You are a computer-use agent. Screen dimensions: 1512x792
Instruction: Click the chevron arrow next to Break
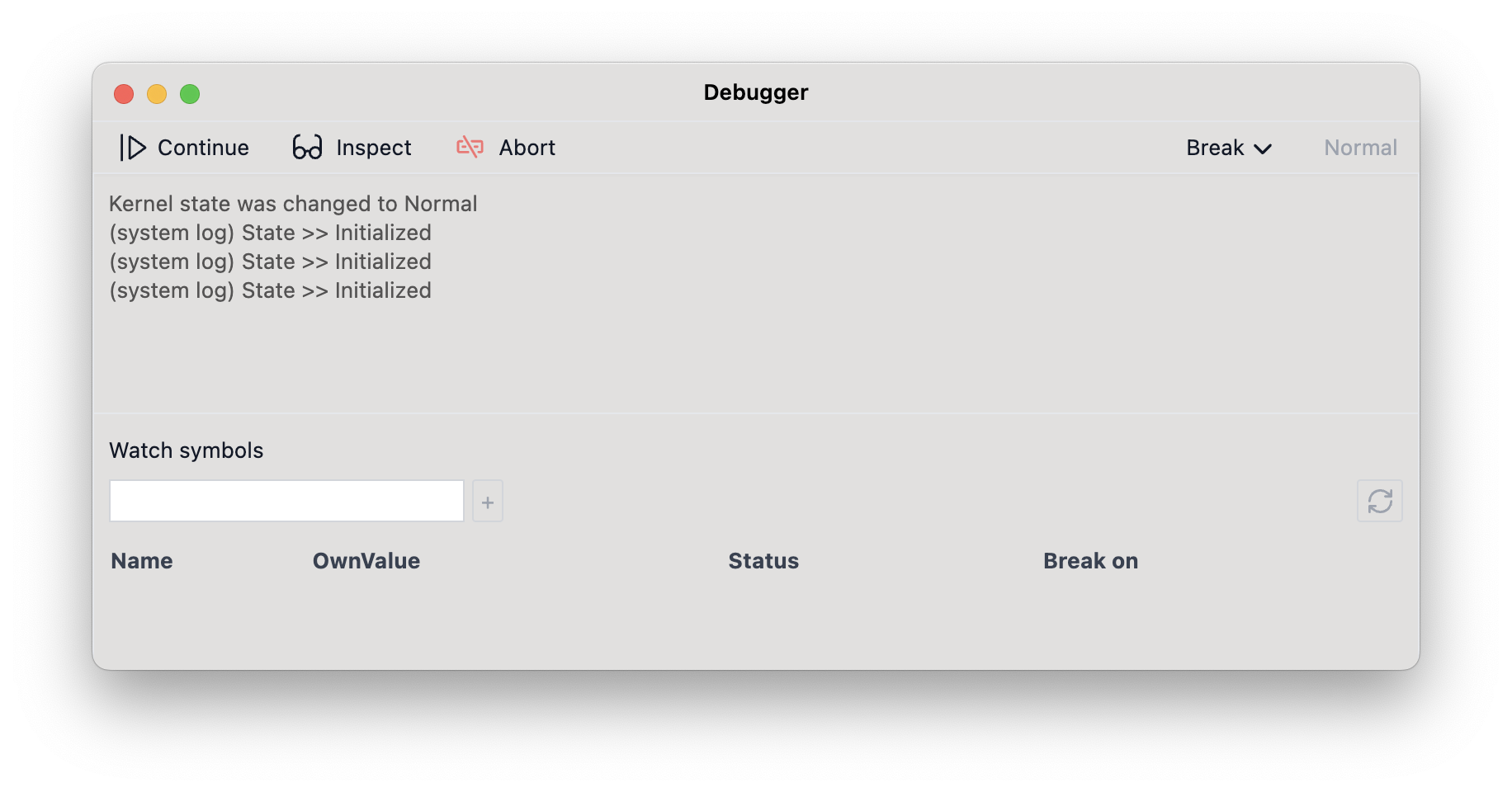(1263, 149)
